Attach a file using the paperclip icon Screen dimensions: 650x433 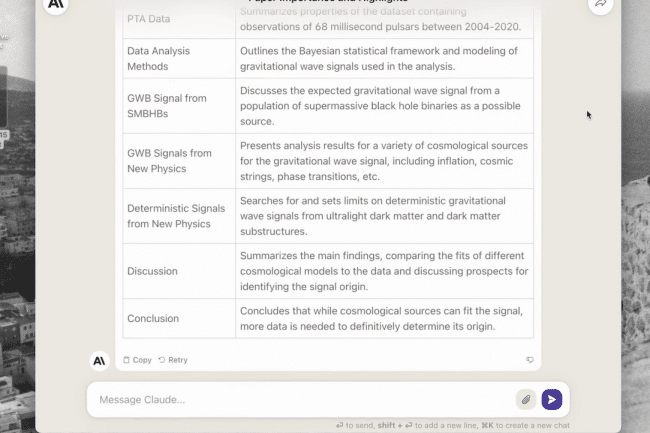(x=525, y=400)
